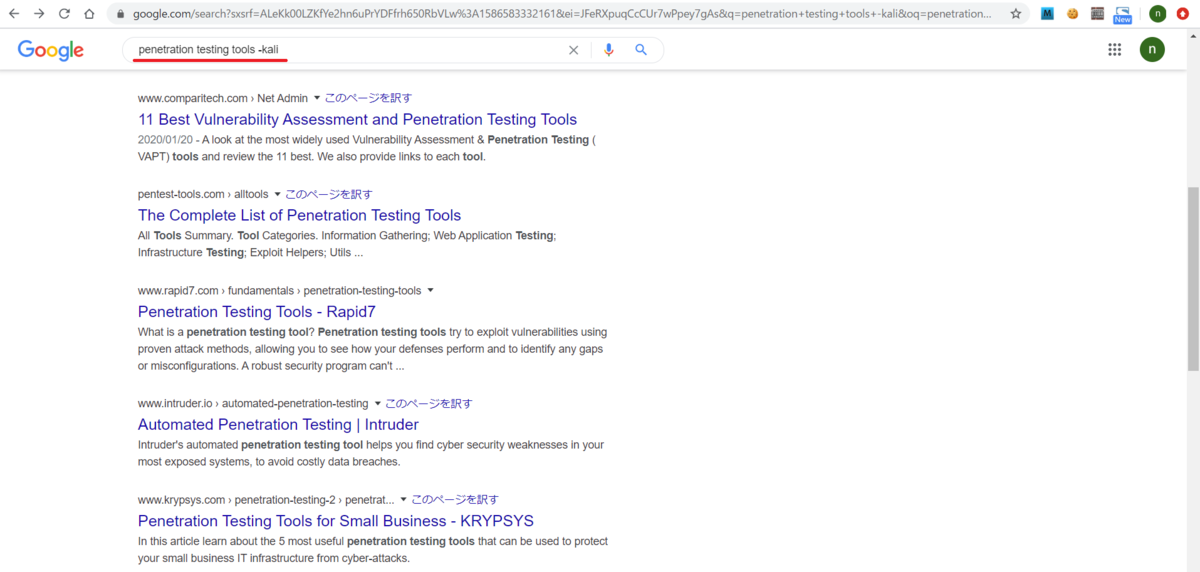The width and height of the screenshot is (1200, 572).
Task: Open the brick wall extension icon
Action: [x=1097, y=14]
